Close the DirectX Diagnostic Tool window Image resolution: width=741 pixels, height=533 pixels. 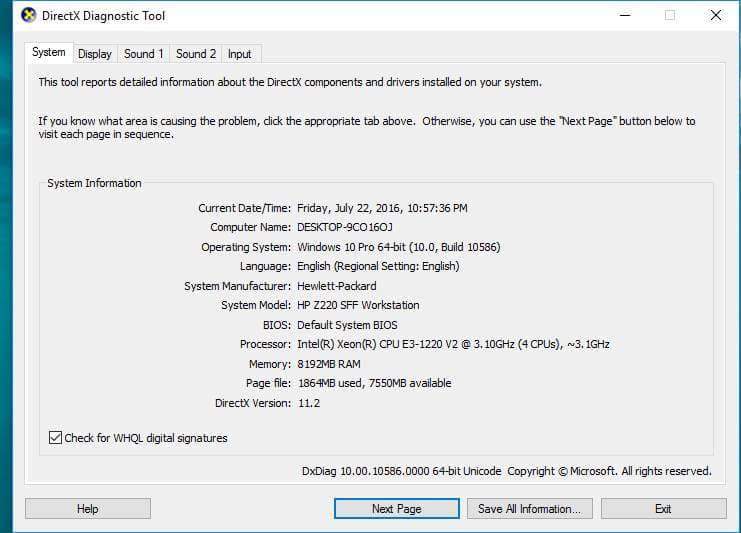click(716, 15)
